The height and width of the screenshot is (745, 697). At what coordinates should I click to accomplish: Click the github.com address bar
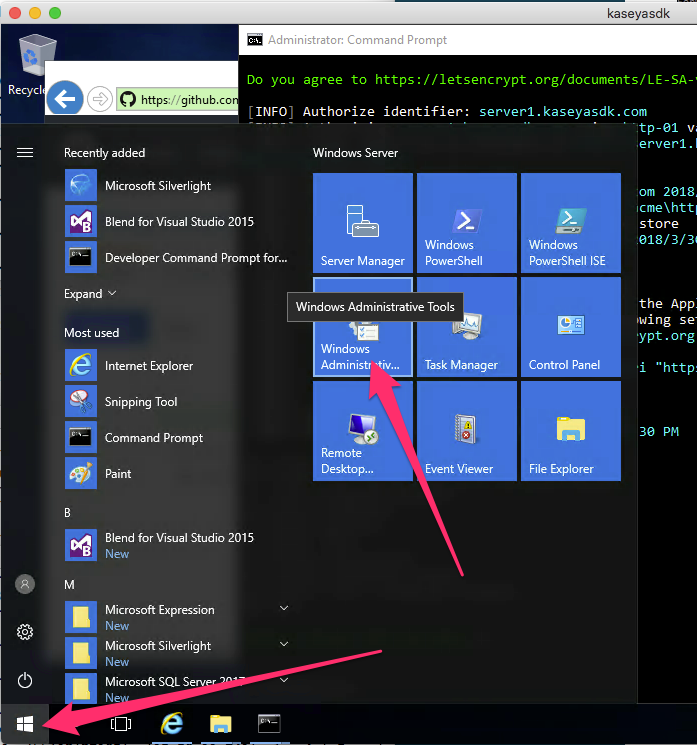(x=177, y=100)
